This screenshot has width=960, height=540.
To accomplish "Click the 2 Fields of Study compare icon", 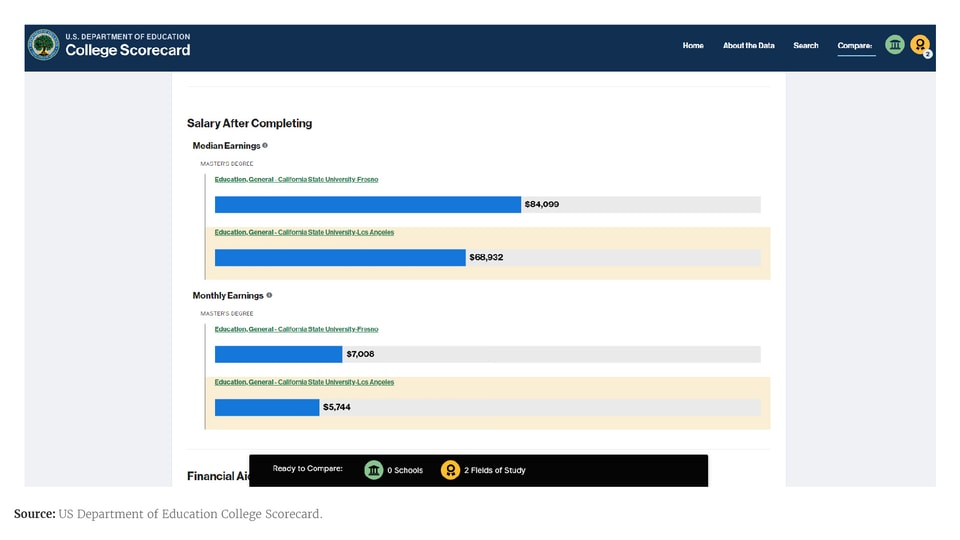I will point(451,470).
